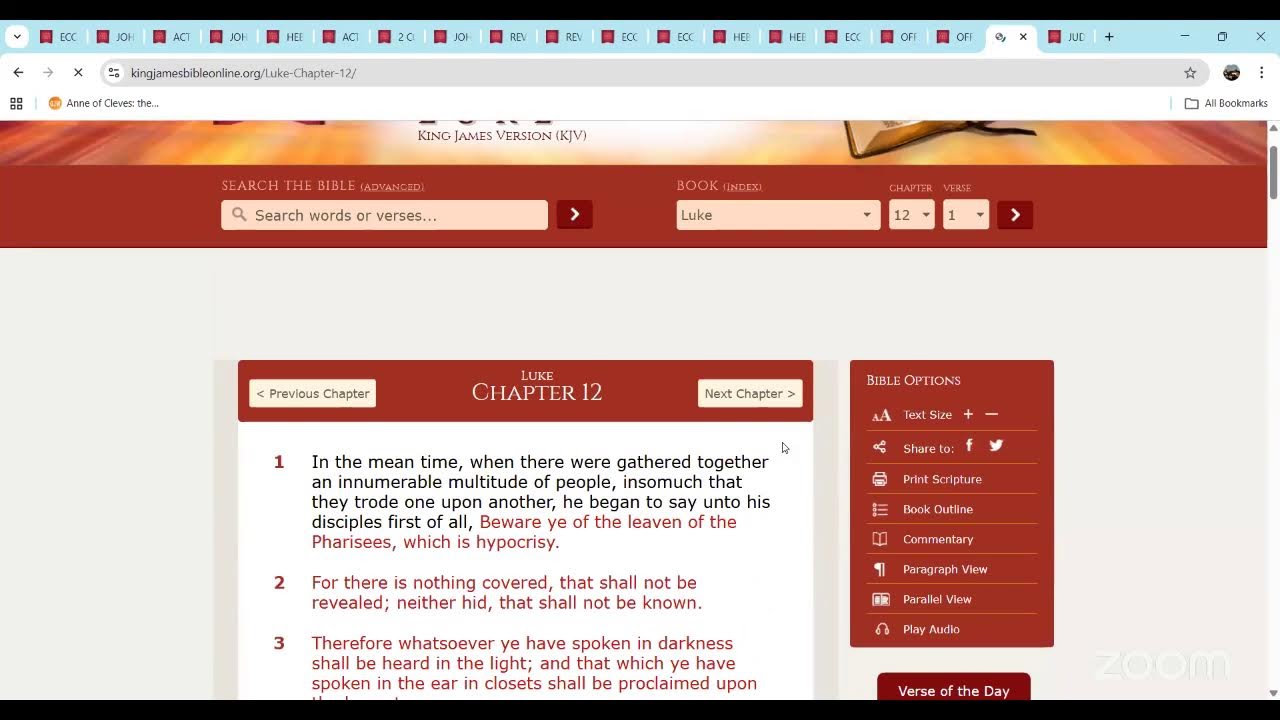Select verse number 2

pyautogui.click(x=279, y=582)
